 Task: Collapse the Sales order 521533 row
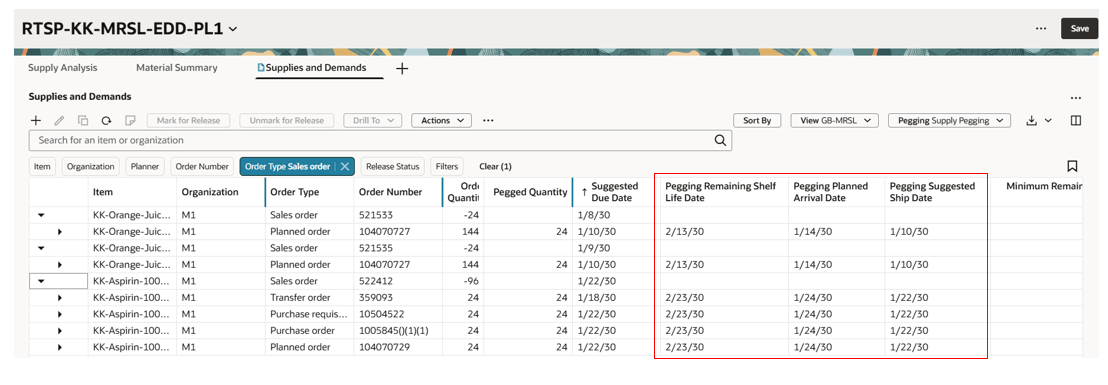pos(41,215)
